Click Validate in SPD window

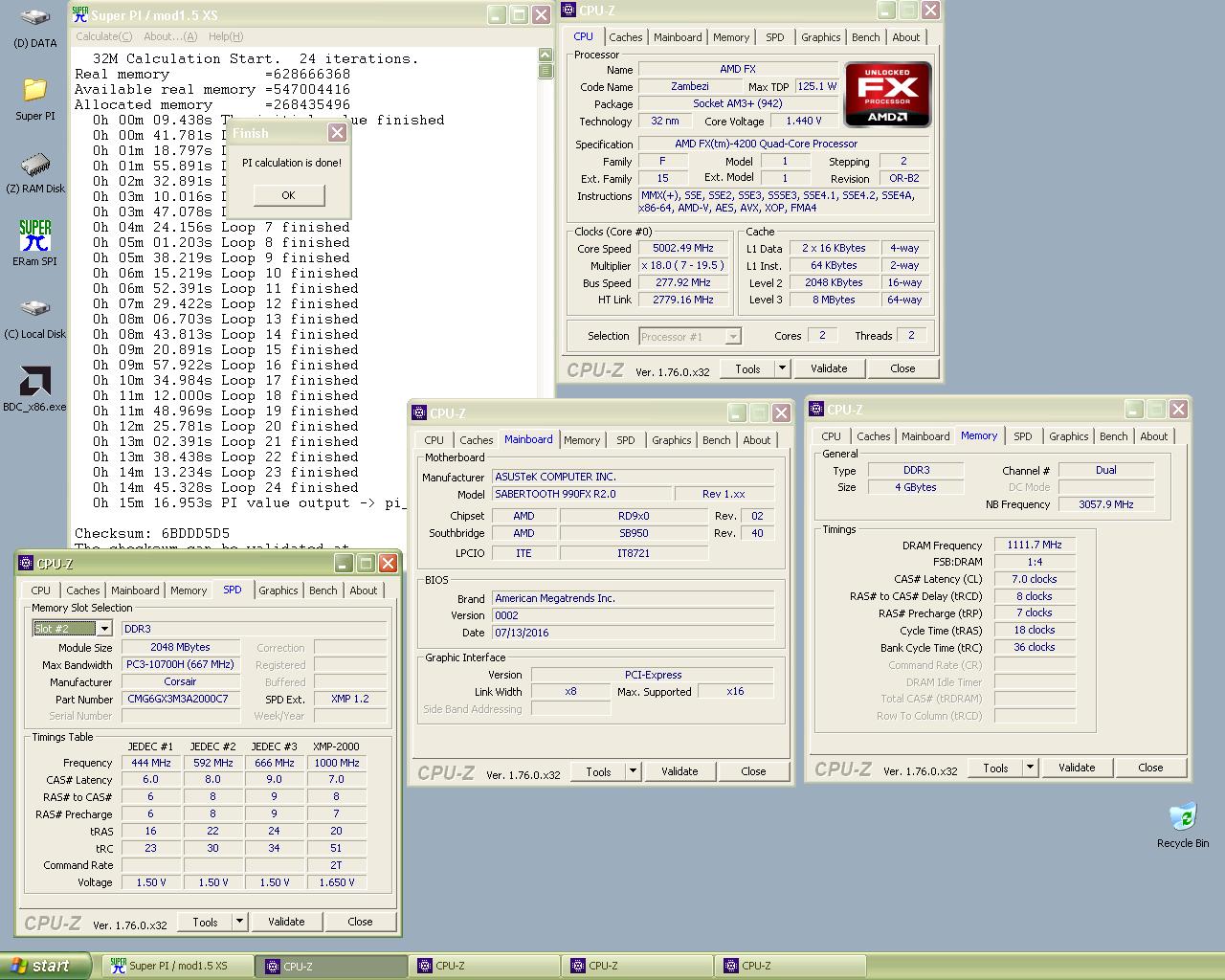pyautogui.click(x=286, y=922)
